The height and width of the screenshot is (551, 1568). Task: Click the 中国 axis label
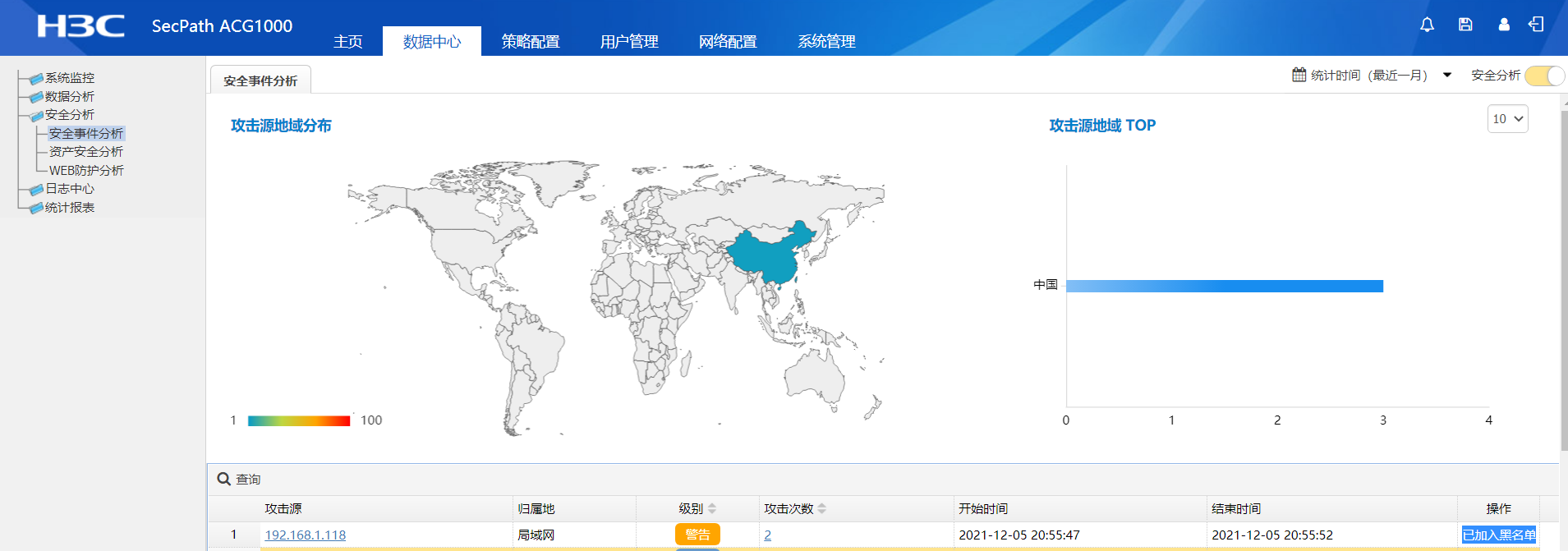1046,285
